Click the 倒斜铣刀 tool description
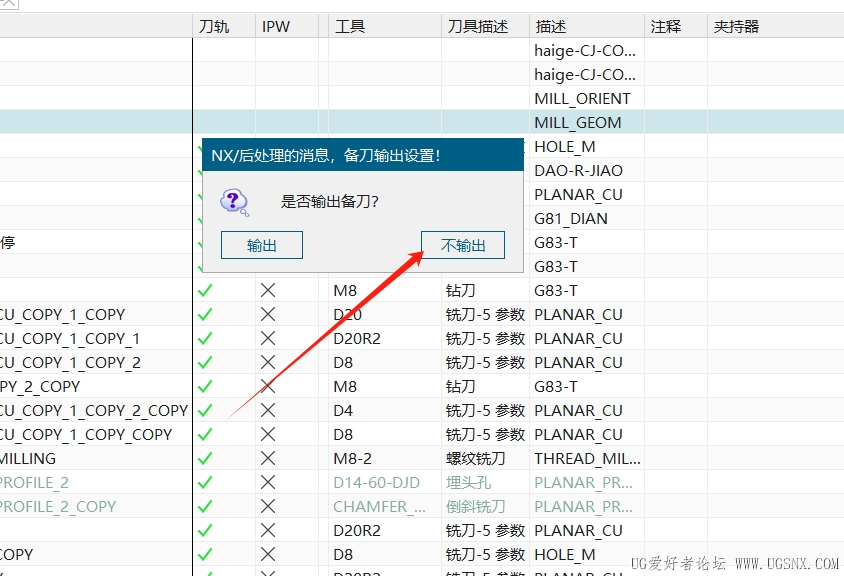The height and width of the screenshot is (576, 844). tap(475, 507)
